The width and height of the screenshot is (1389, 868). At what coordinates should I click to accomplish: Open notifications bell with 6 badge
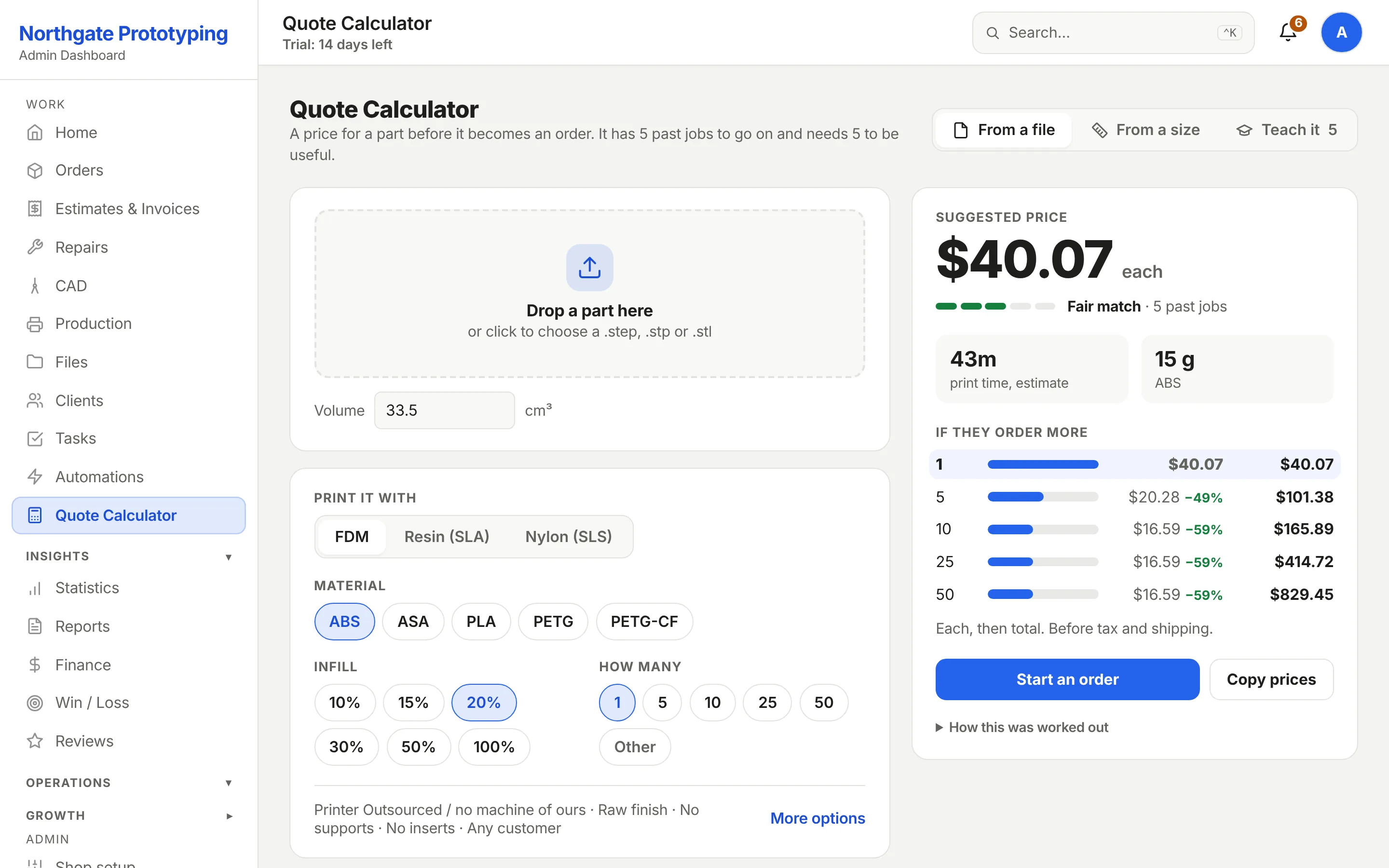point(1289,32)
